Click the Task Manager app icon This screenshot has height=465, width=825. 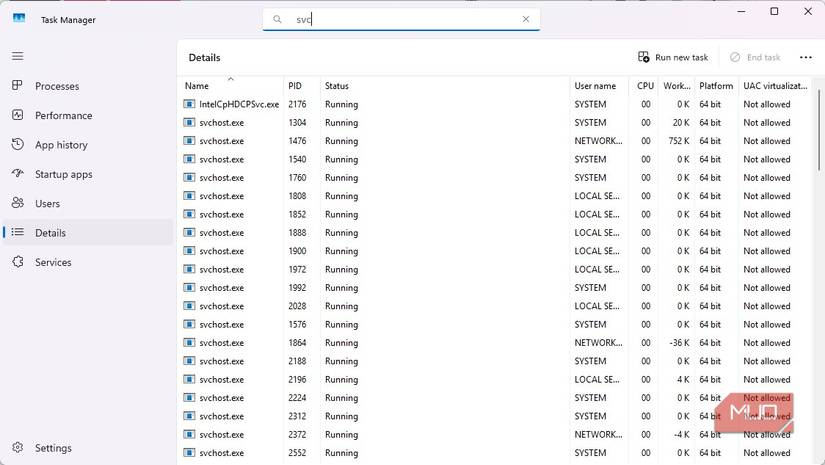[19, 18]
